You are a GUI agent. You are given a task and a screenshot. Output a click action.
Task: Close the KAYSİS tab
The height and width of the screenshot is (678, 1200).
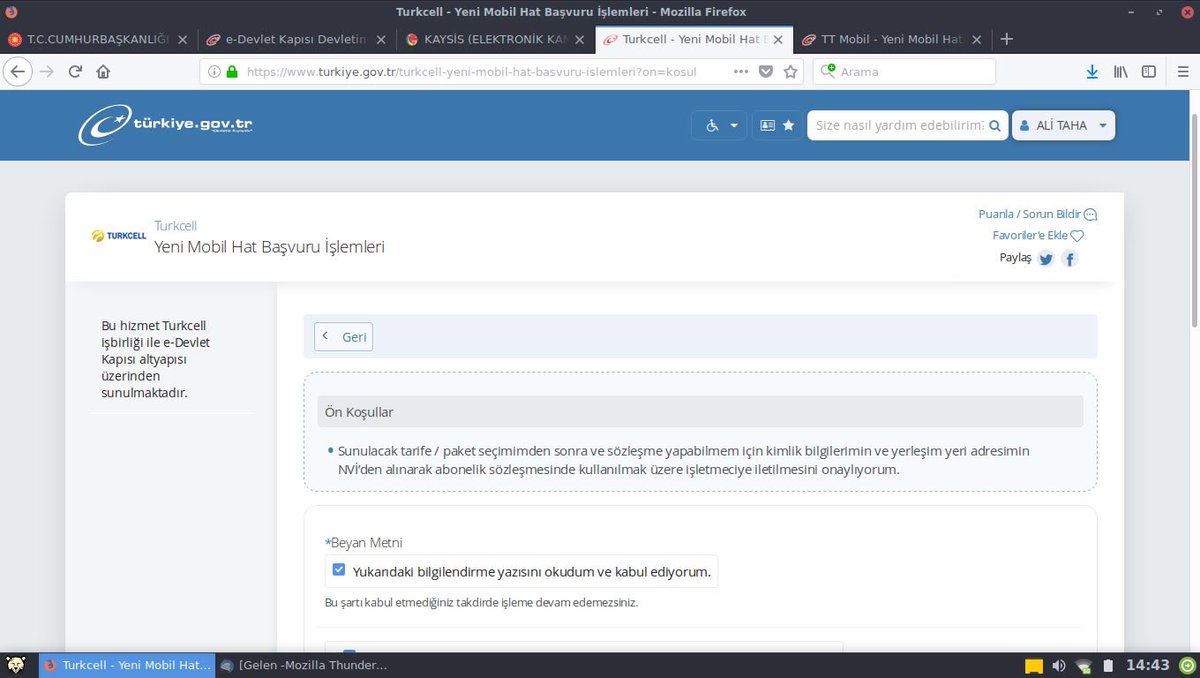pos(579,40)
